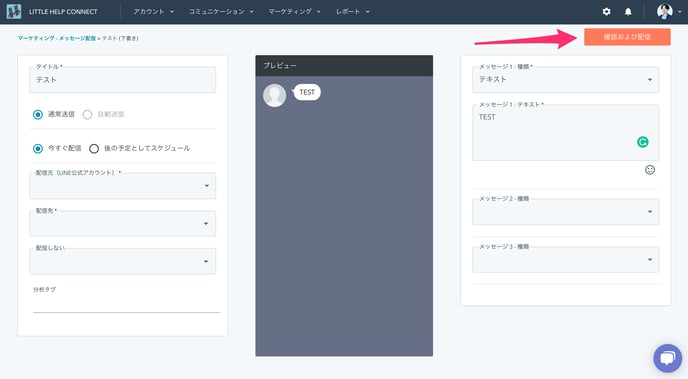Viewport: 688px width, 379px height.
Task: Select the 通常送信 radio button
Action: (x=38, y=114)
